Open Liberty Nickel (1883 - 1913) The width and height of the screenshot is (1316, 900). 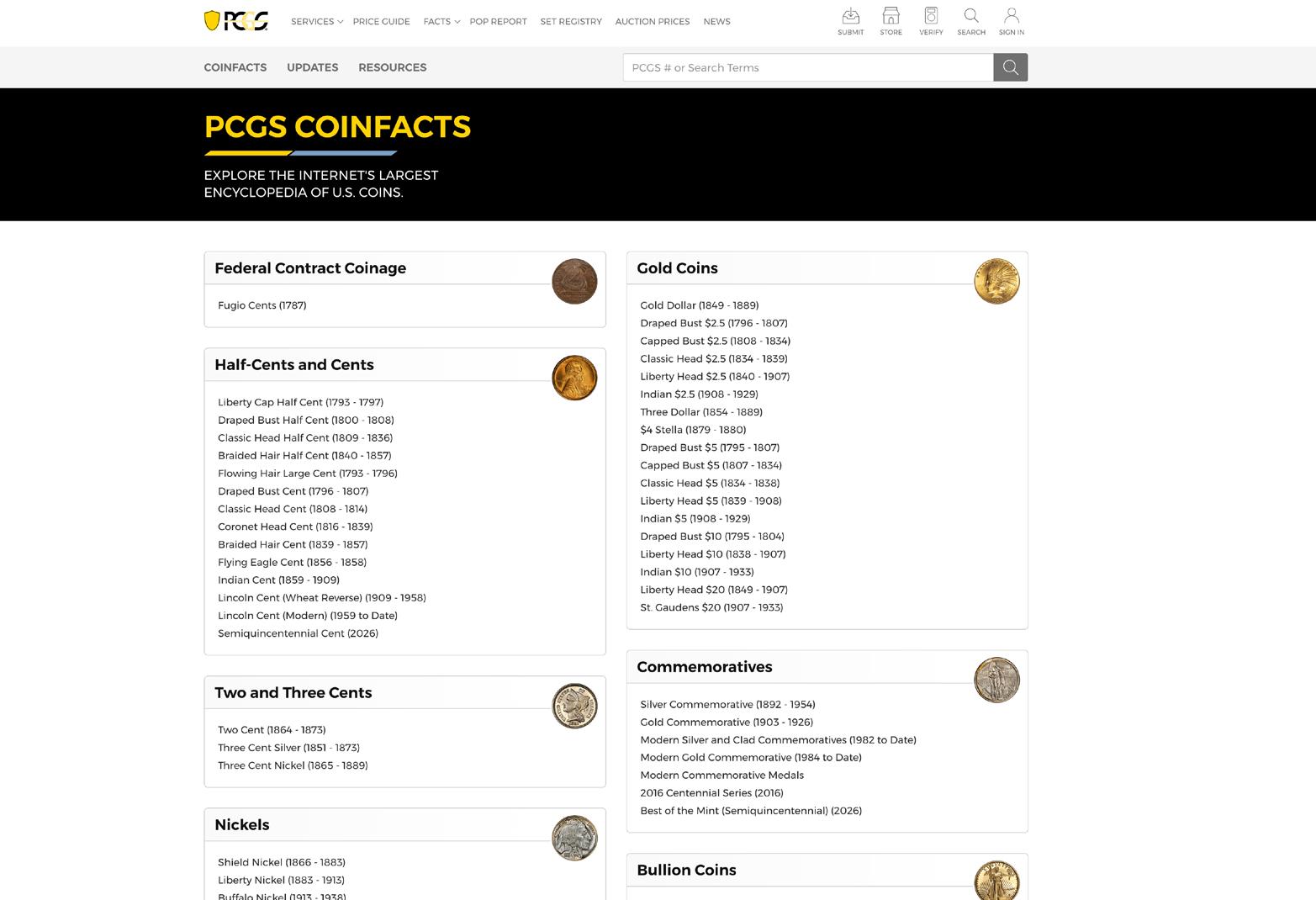click(282, 880)
